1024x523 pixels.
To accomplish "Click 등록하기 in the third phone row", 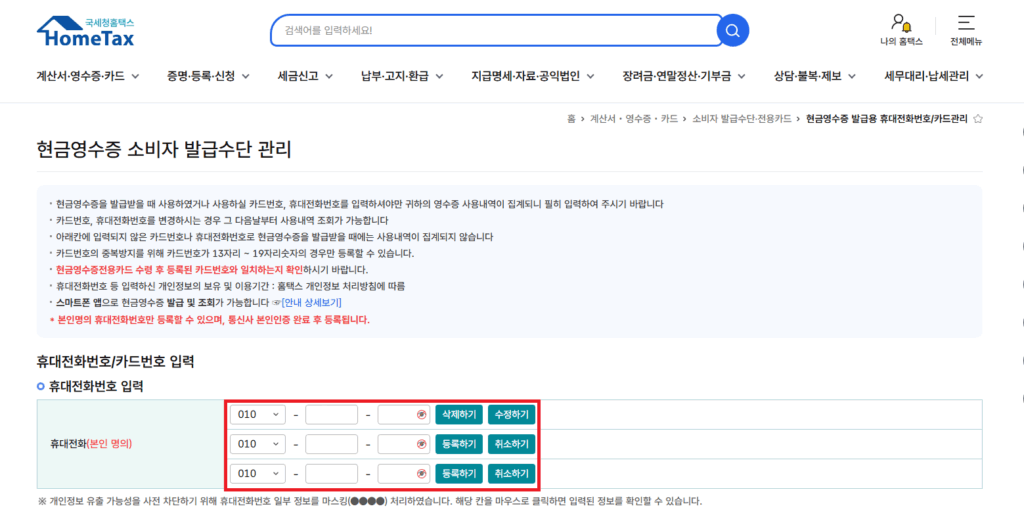I will pyautogui.click(x=459, y=473).
